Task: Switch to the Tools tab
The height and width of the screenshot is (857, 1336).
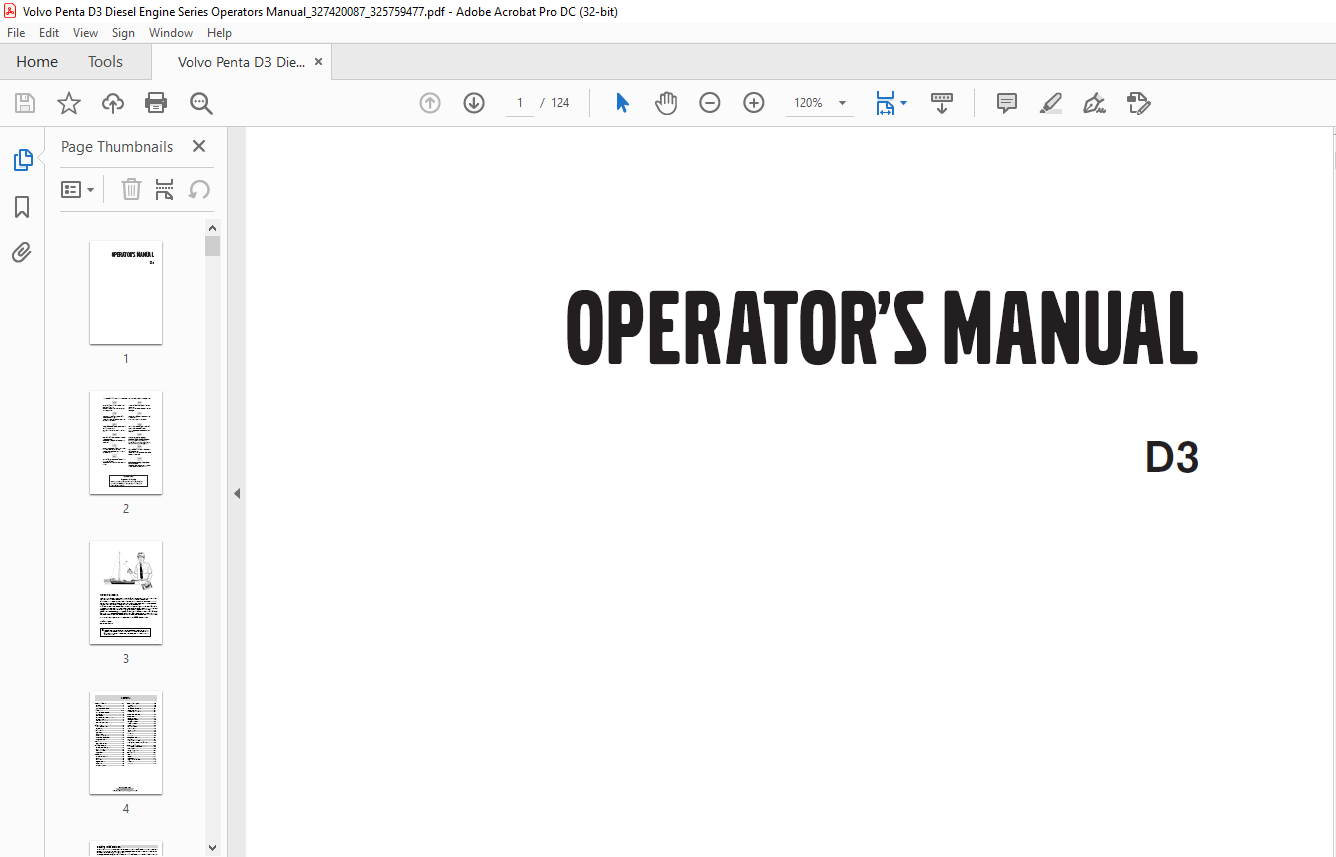Action: (x=105, y=62)
